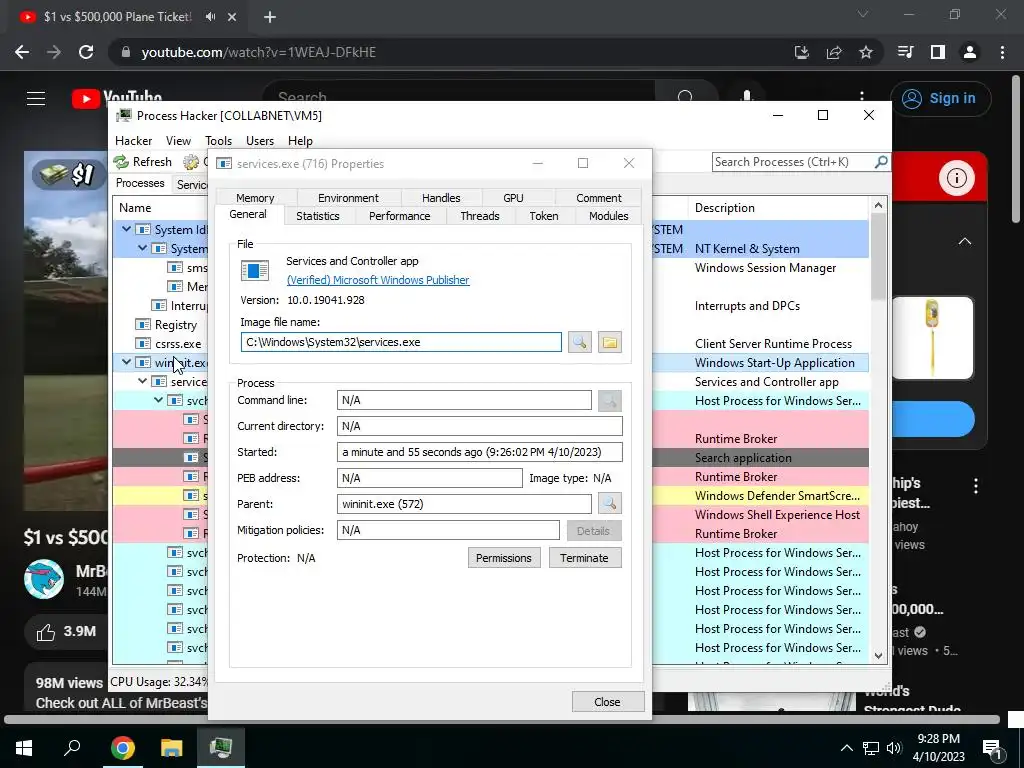Open the Comment tab

pos(598,198)
